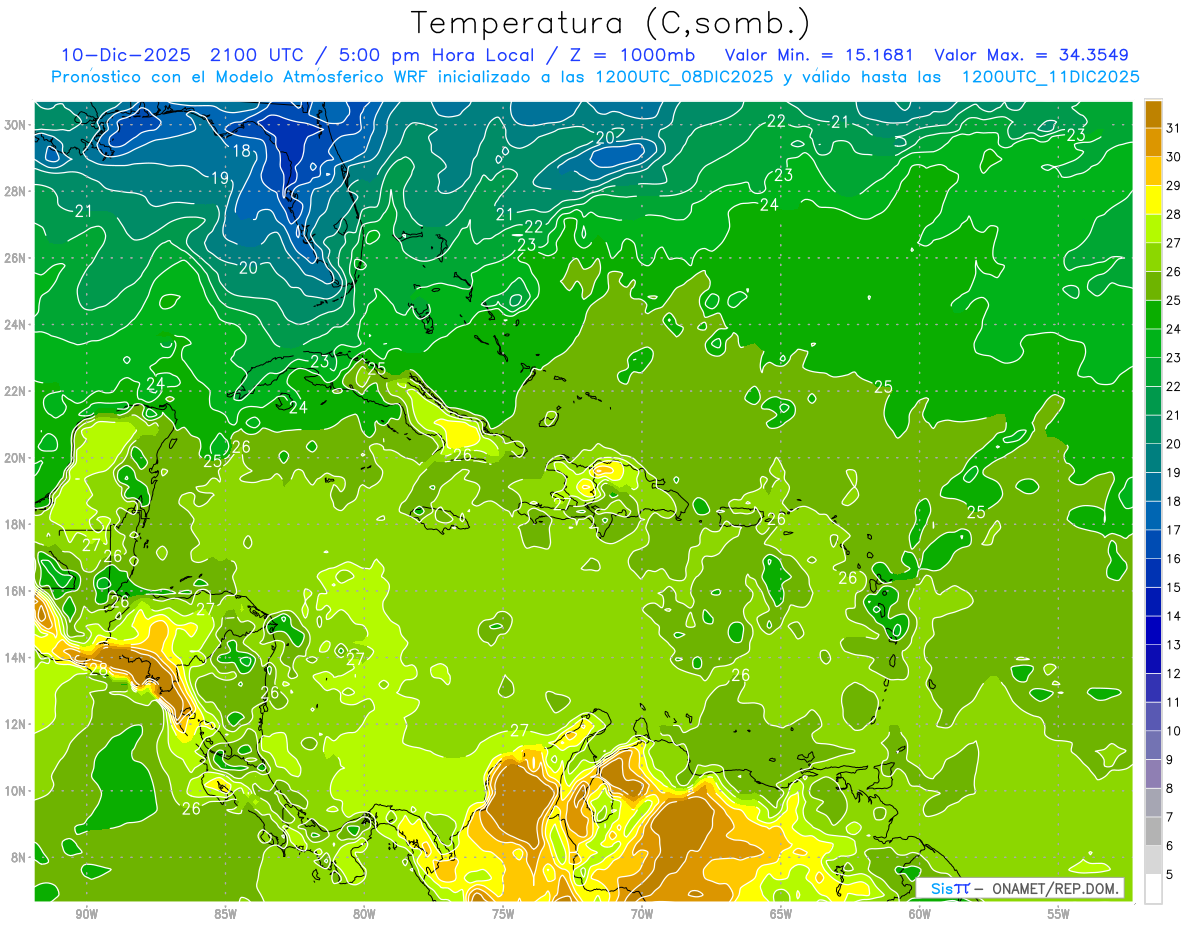The width and height of the screenshot is (1200, 927).
Task: Click color bar label 22
Action: point(1174,386)
